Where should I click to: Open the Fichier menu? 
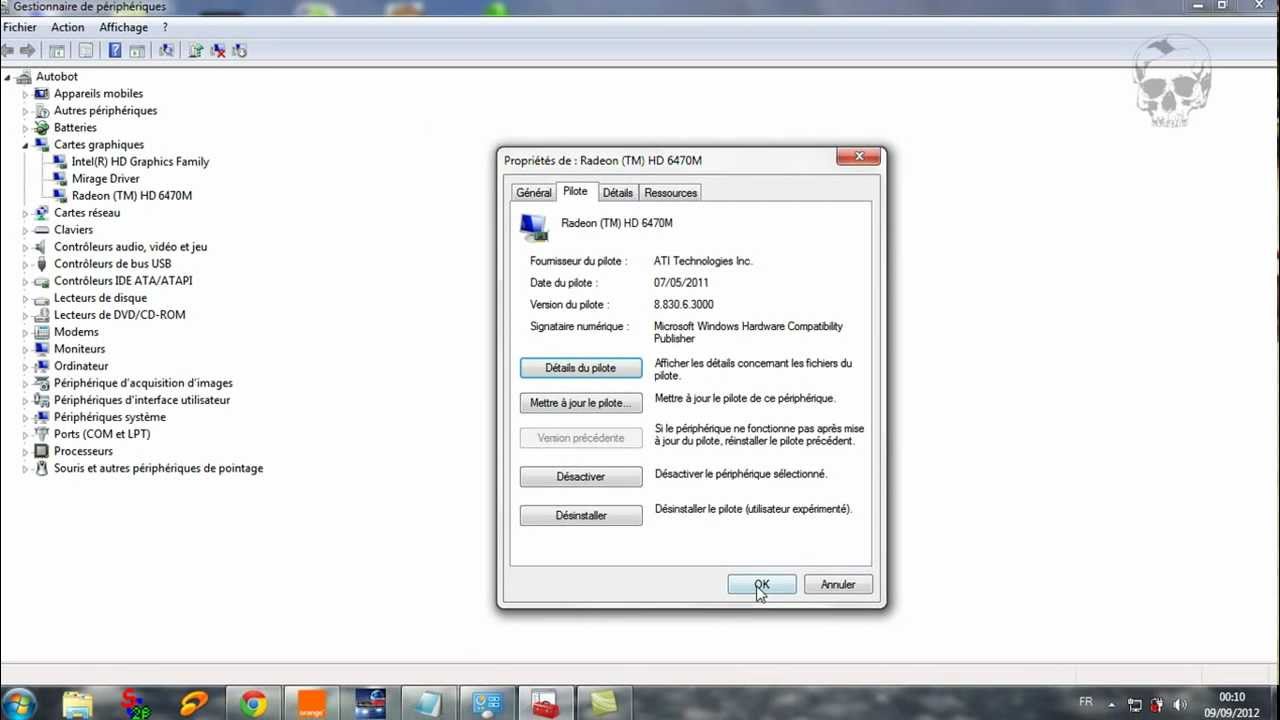pos(20,28)
